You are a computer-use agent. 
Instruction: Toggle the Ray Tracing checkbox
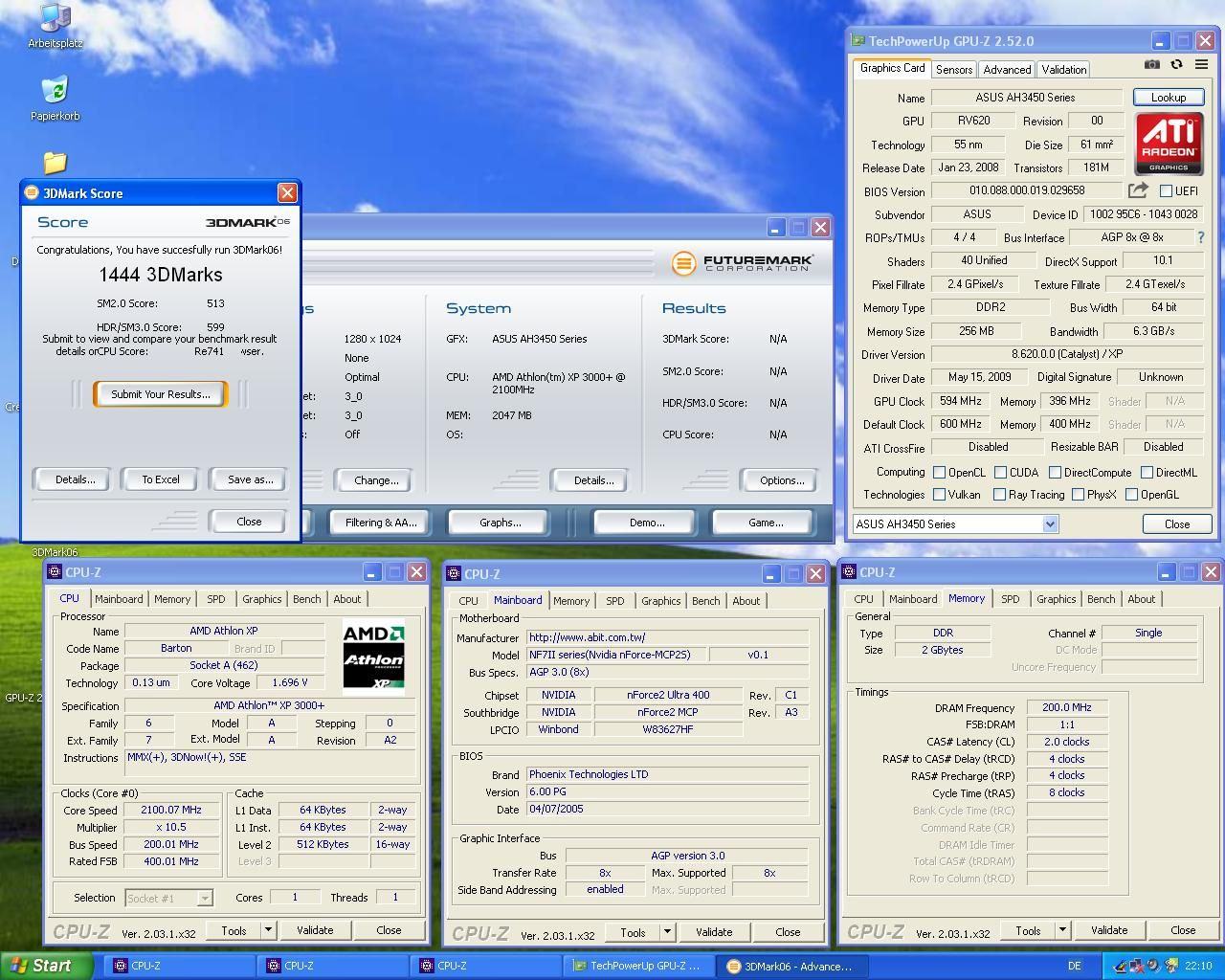[x=999, y=495]
